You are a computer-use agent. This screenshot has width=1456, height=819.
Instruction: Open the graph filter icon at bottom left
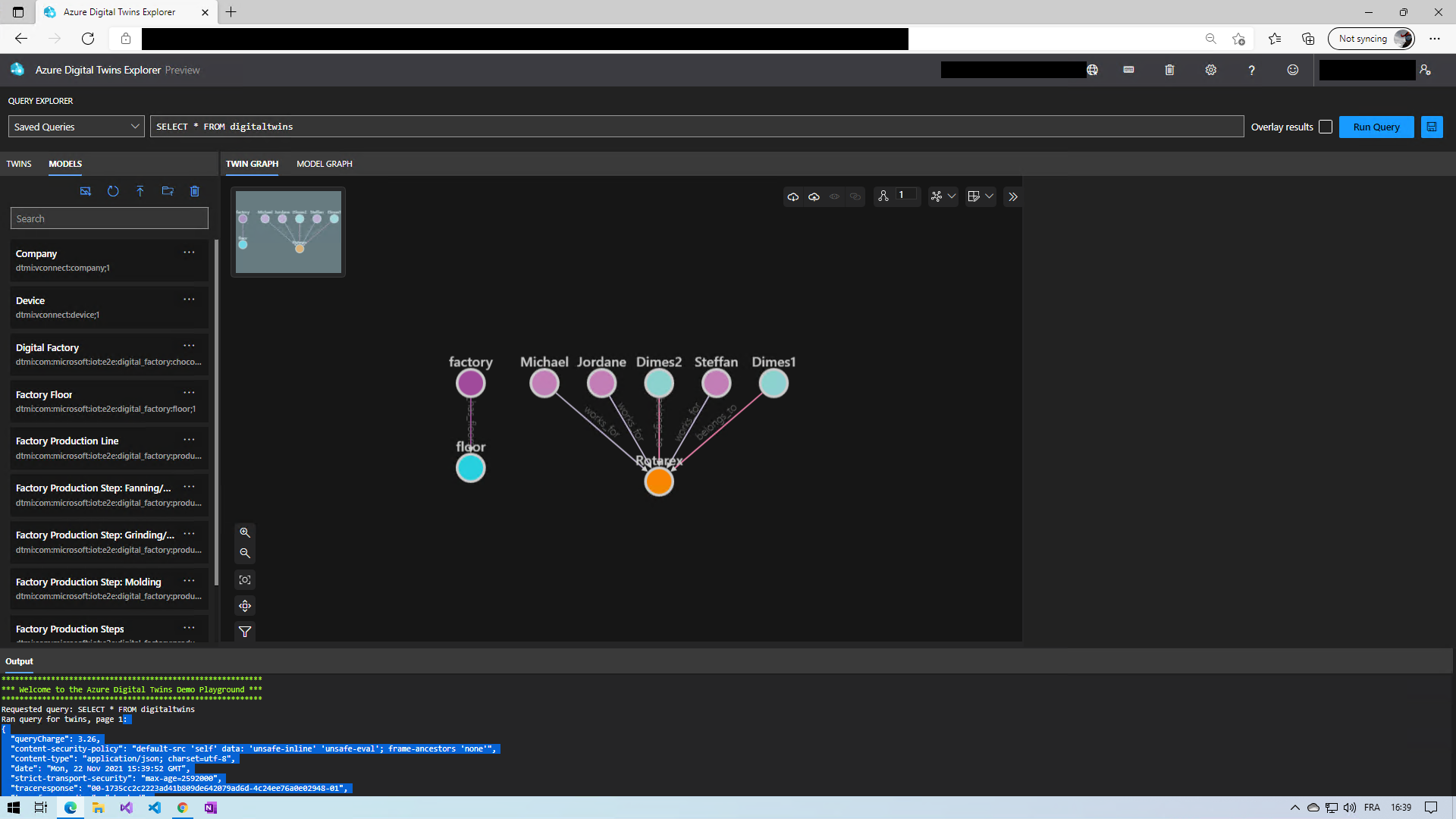pos(245,632)
